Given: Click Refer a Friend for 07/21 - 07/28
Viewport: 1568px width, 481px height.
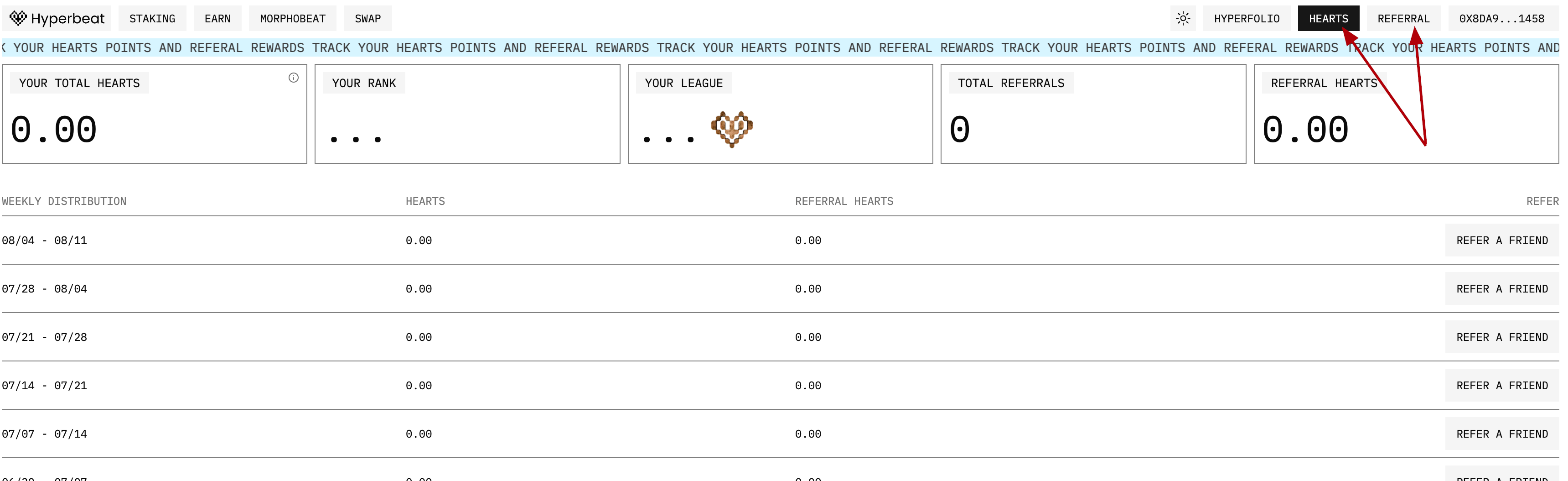Looking at the screenshot, I should click(x=1501, y=337).
